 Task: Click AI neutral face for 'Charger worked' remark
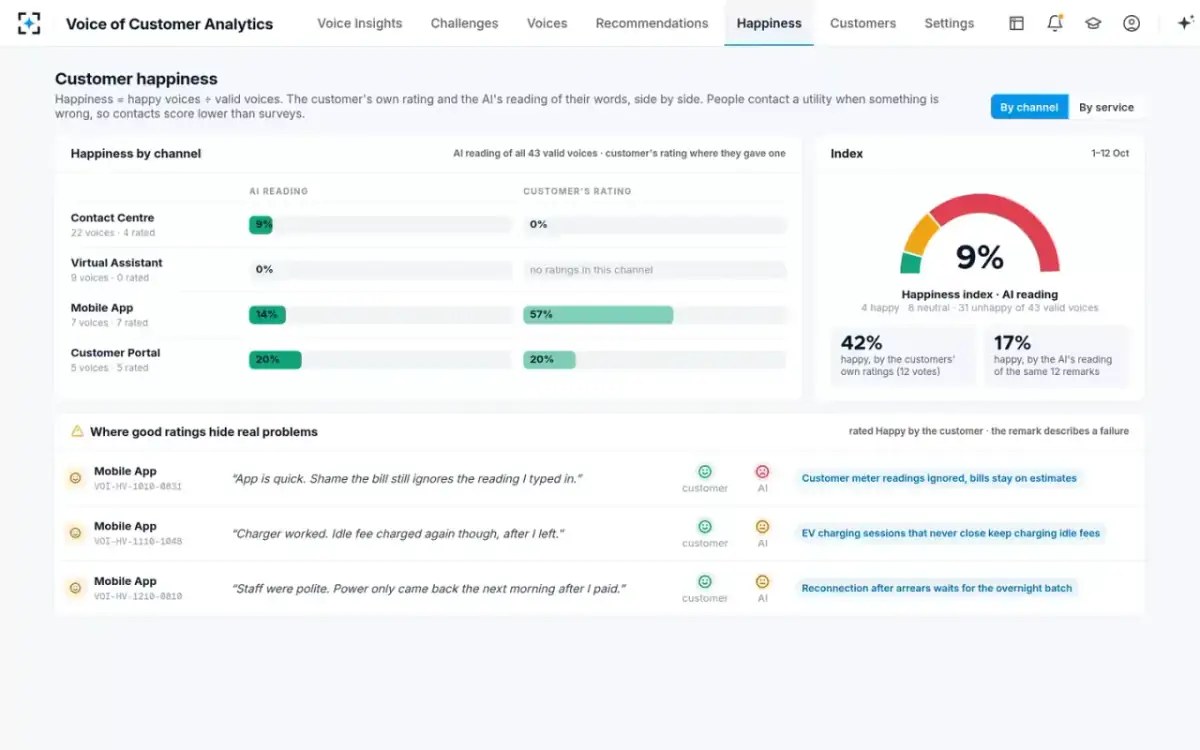(762, 526)
